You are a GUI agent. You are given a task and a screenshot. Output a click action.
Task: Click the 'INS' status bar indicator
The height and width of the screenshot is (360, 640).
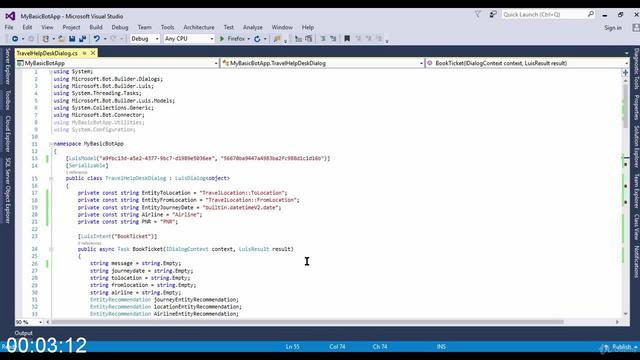click(441, 347)
